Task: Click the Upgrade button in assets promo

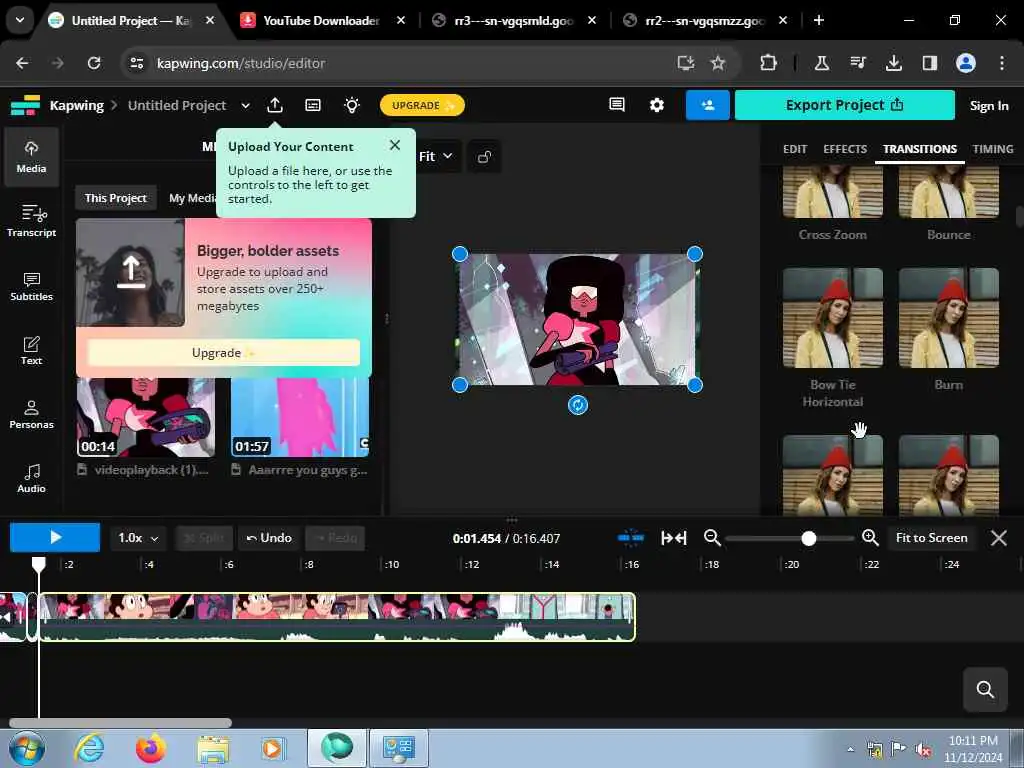Action: pos(223,353)
